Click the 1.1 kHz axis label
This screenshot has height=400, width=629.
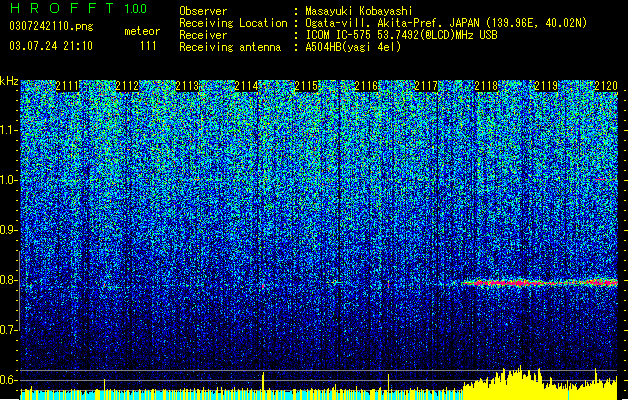pyautogui.click(x=9, y=130)
